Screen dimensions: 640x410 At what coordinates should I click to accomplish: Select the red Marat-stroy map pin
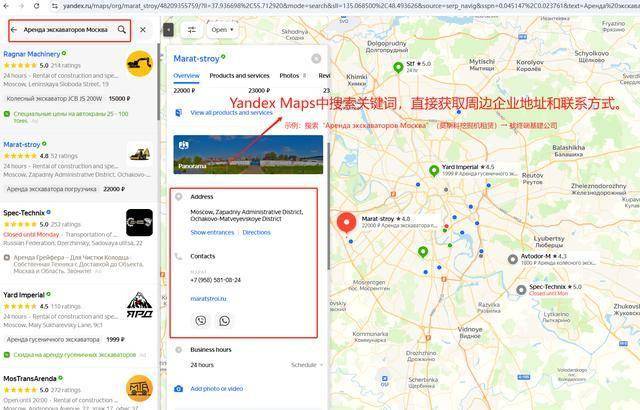[x=346, y=223]
